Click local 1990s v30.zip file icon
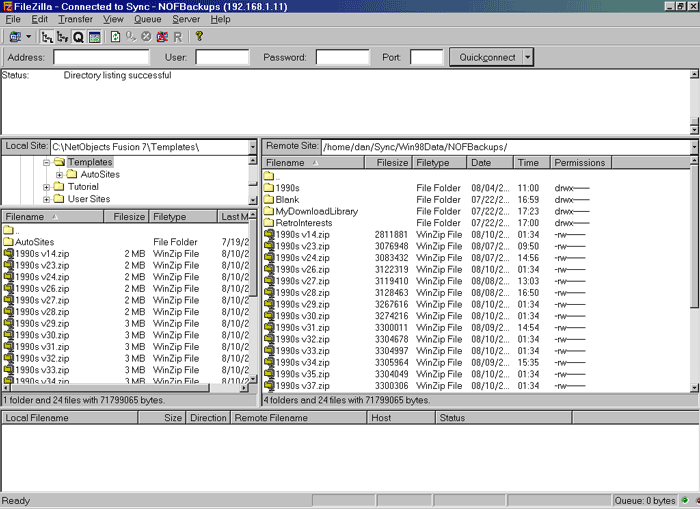This screenshot has width=700, height=509. (x=8, y=335)
